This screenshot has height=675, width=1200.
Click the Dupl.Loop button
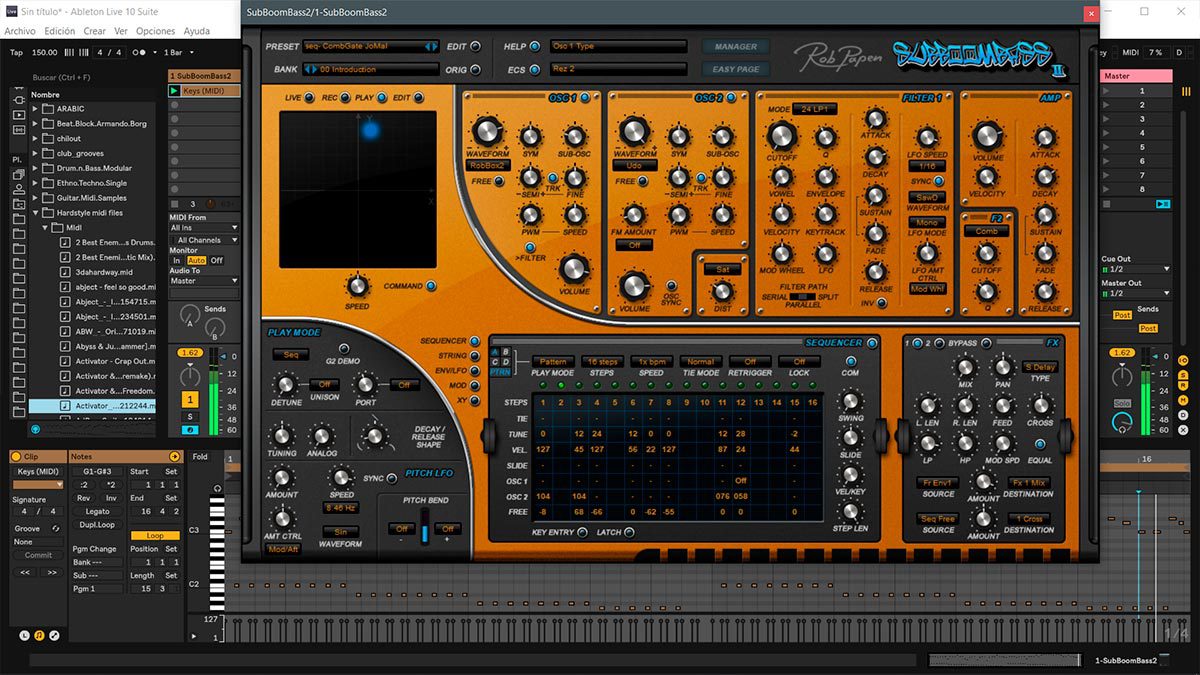point(97,524)
